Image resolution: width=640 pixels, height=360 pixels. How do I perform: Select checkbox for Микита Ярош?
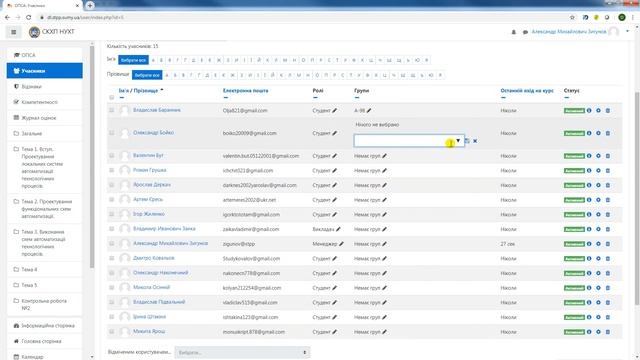(111, 331)
